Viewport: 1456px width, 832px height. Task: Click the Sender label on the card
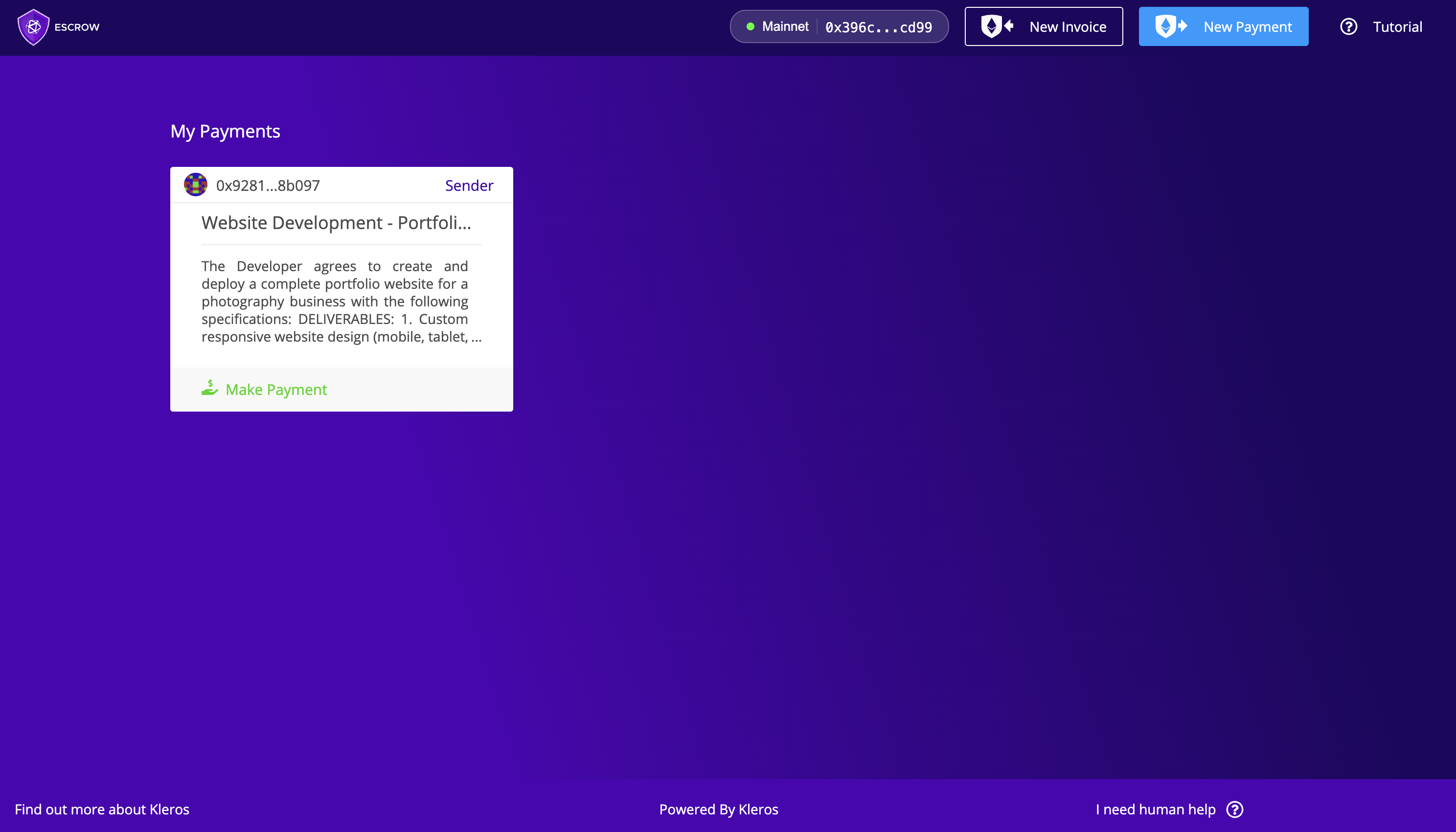(469, 185)
